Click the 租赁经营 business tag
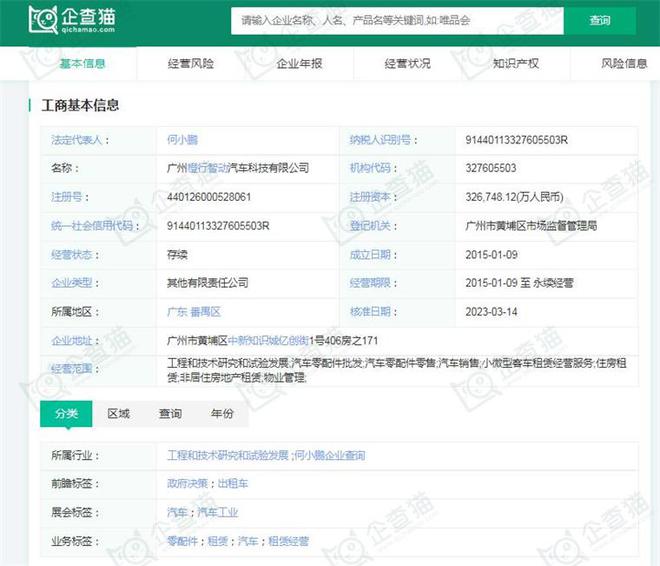 pos(288,541)
